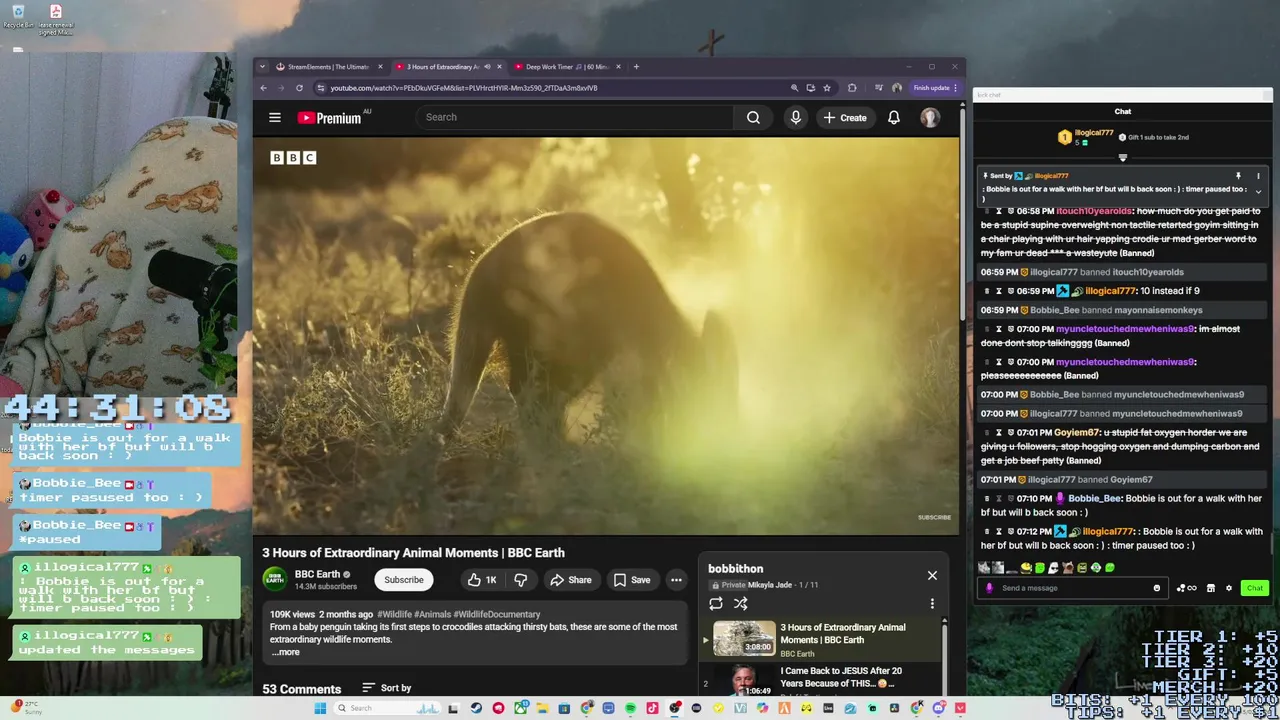Toggle playlist shuffle
The width and height of the screenshot is (1280, 720).
click(x=741, y=604)
